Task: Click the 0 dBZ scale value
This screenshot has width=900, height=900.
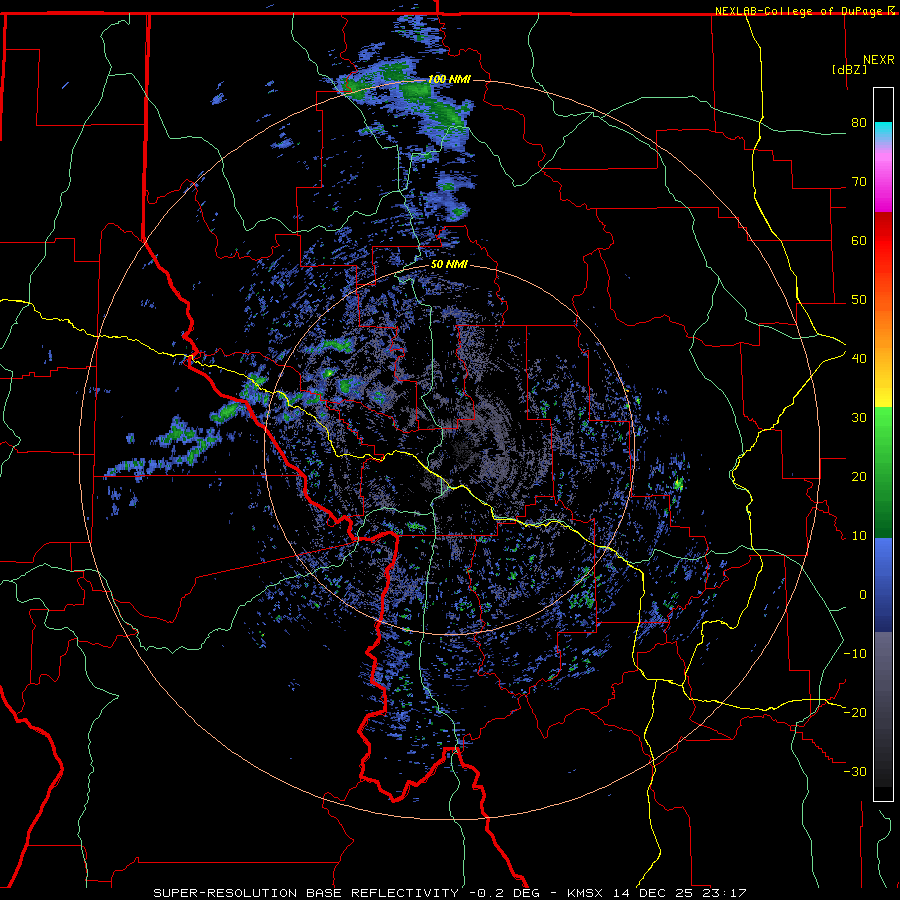Action: click(x=863, y=595)
